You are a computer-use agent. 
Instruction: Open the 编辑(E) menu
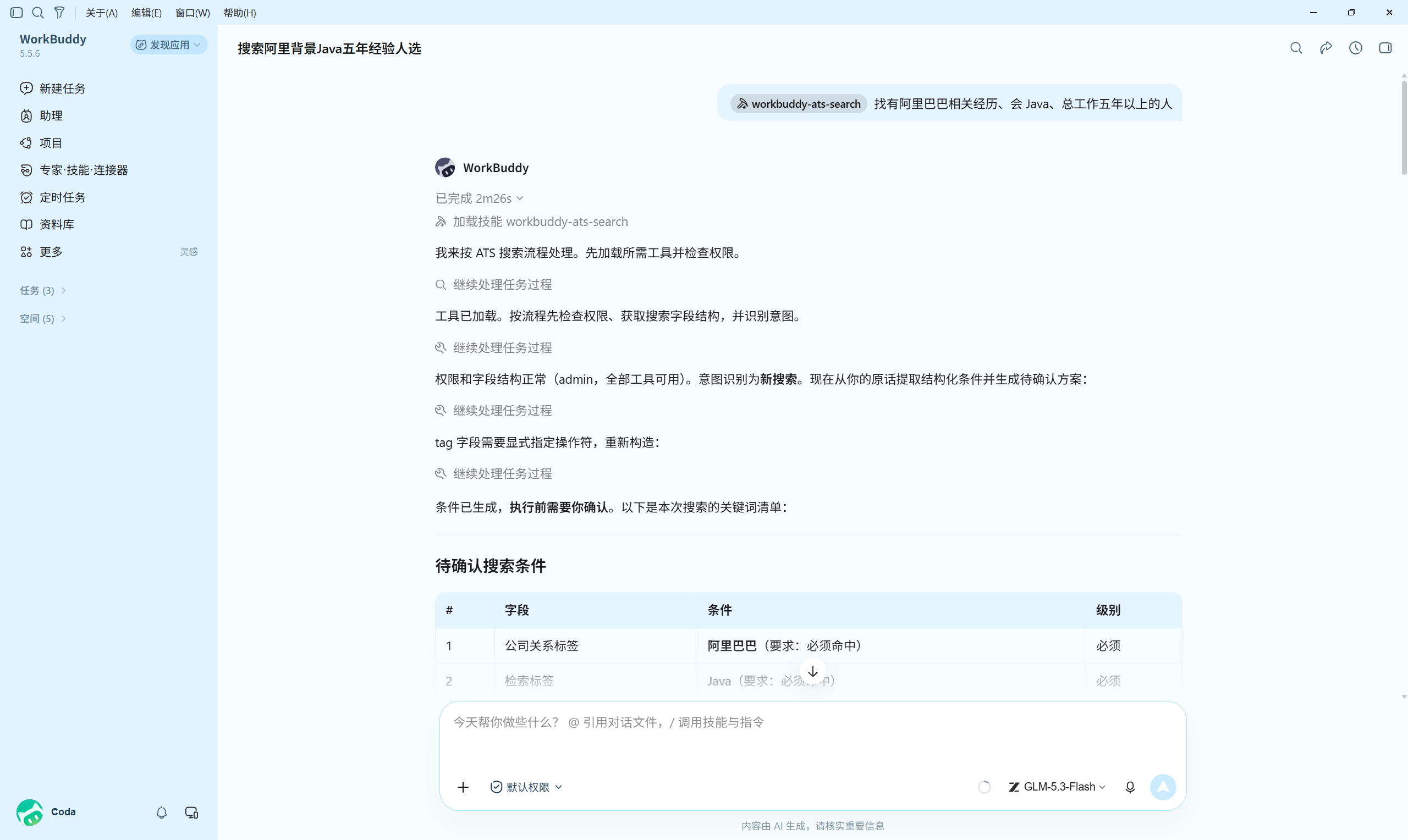click(147, 13)
